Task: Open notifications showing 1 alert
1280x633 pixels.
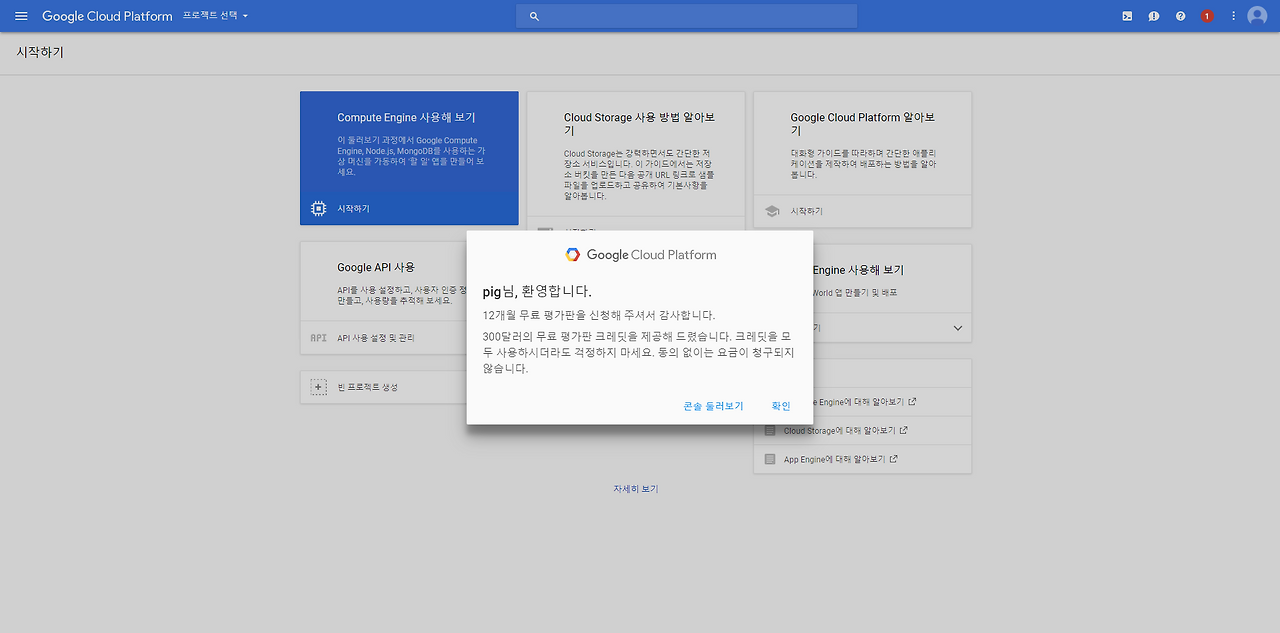Action: point(1206,15)
